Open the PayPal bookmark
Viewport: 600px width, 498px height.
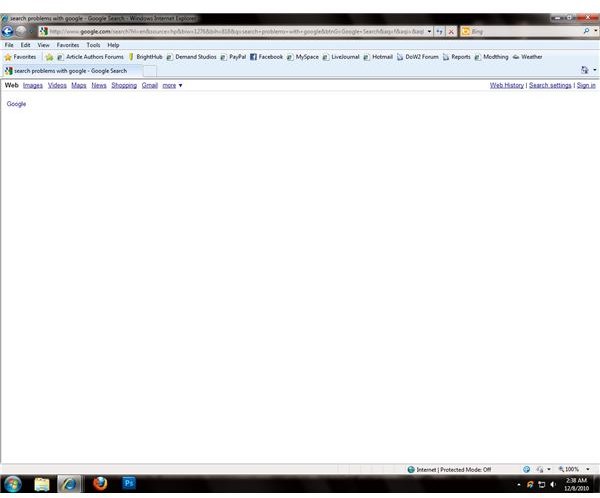pyautogui.click(x=233, y=57)
